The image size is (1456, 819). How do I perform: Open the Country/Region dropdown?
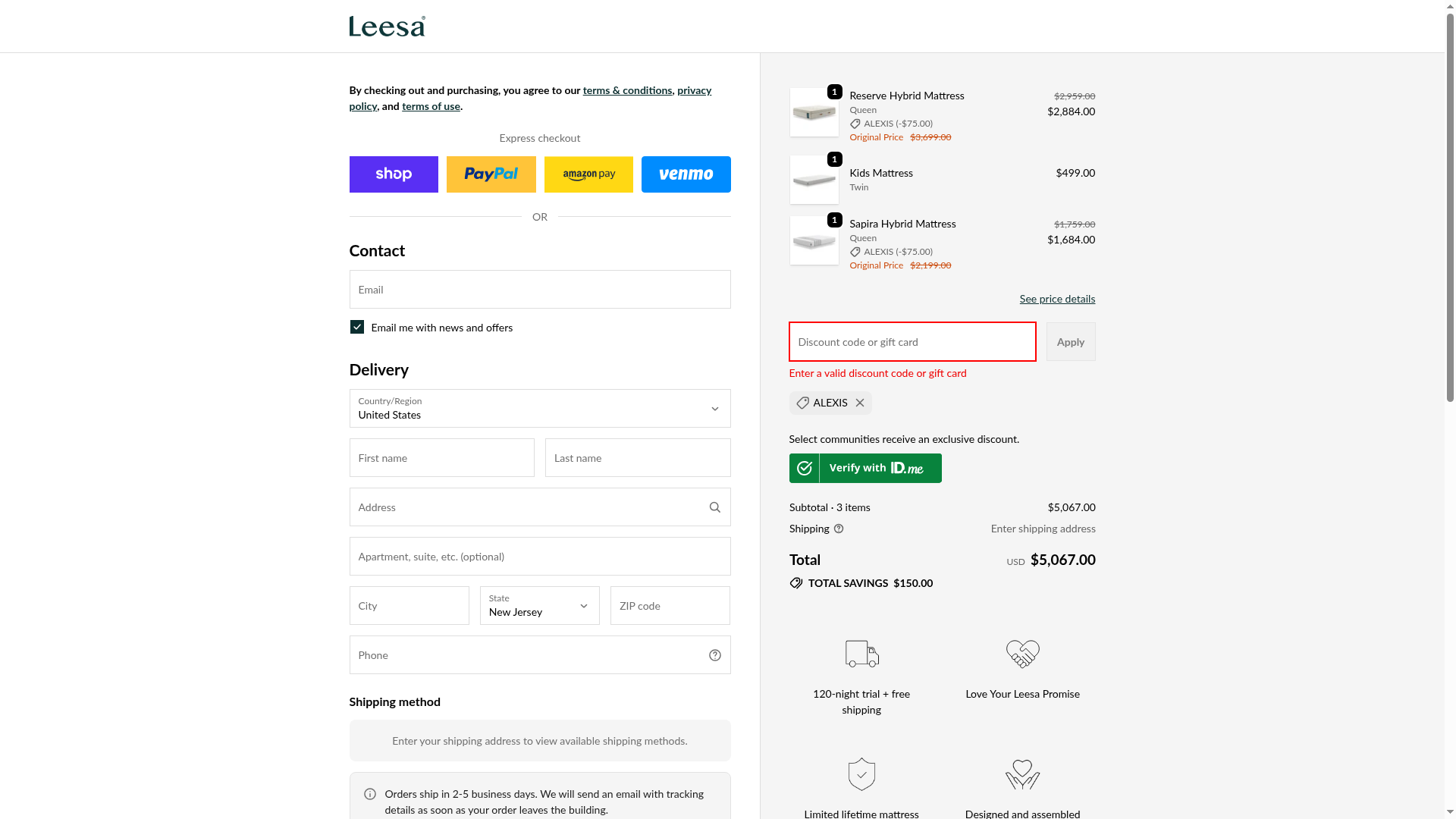point(539,409)
